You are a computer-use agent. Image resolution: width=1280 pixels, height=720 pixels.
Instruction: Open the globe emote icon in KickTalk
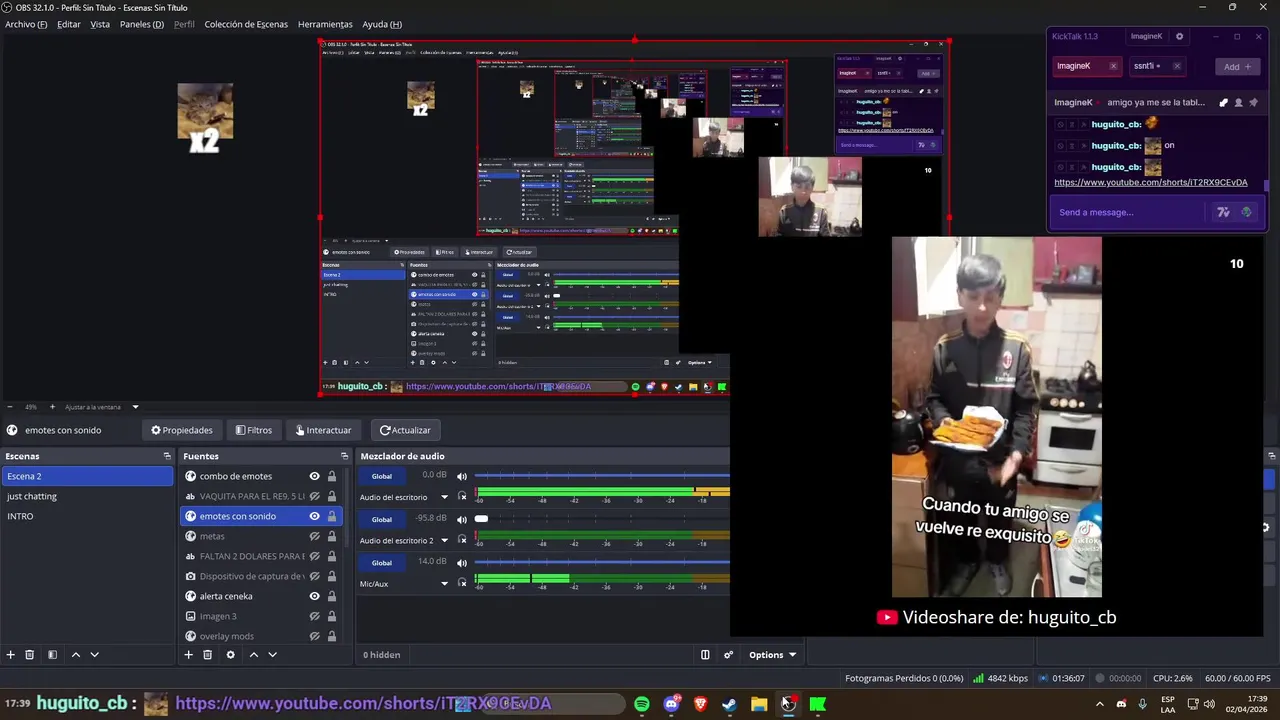coord(1246,212)
